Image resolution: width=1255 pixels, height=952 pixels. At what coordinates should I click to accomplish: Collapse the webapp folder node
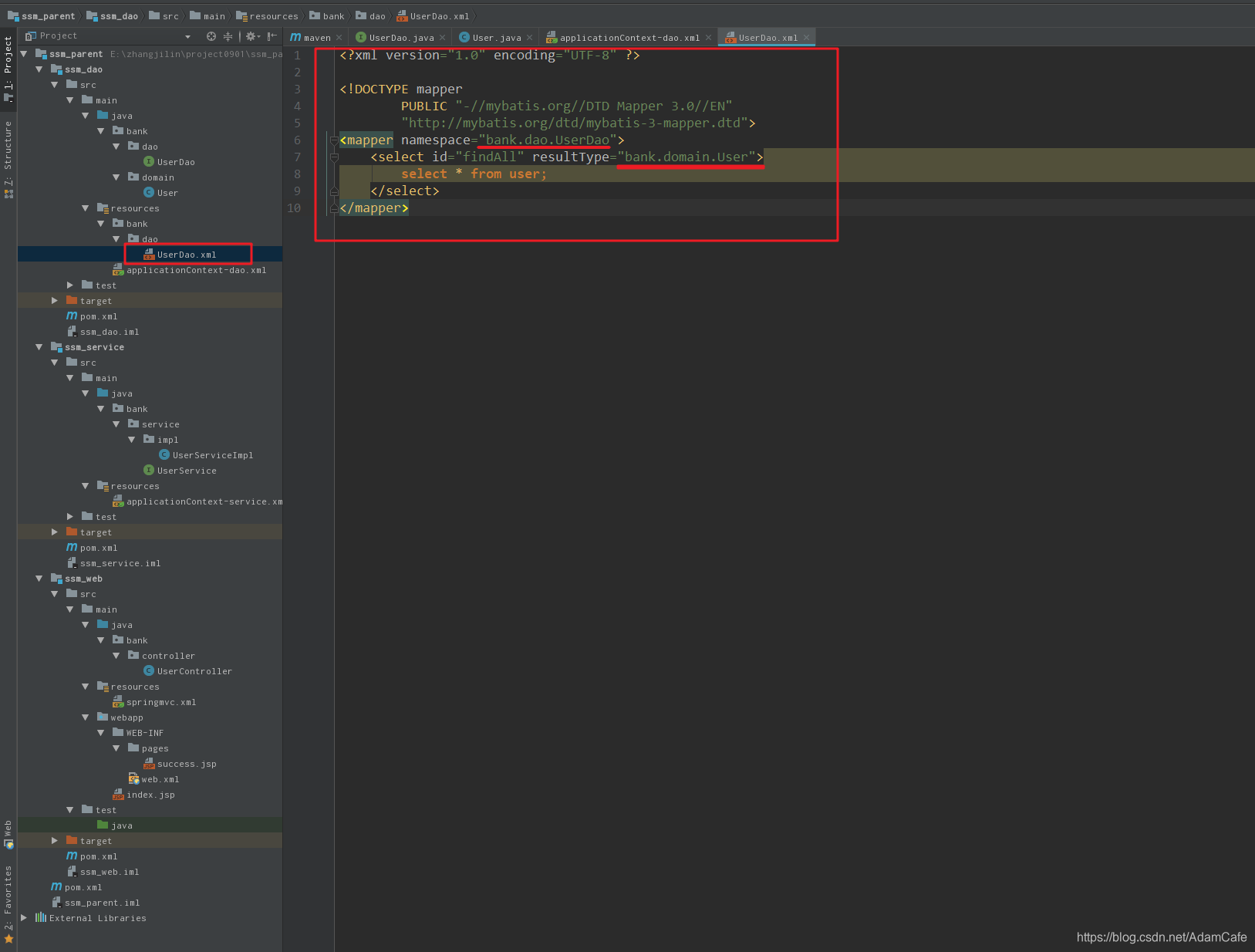(x=86, y=717)
